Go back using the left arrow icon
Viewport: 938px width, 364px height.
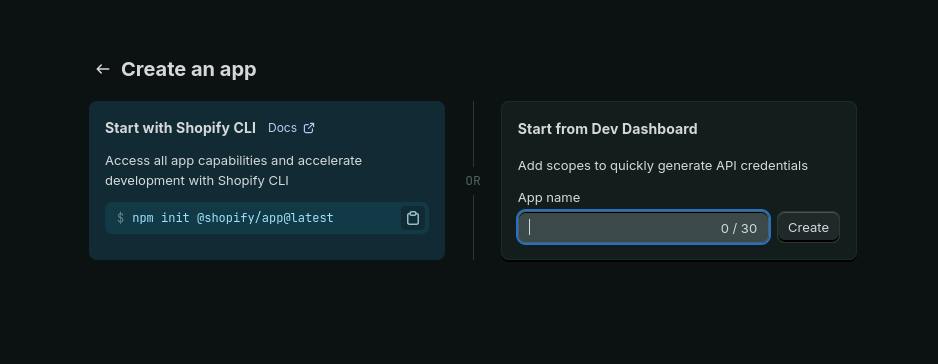tap(103, 69)
